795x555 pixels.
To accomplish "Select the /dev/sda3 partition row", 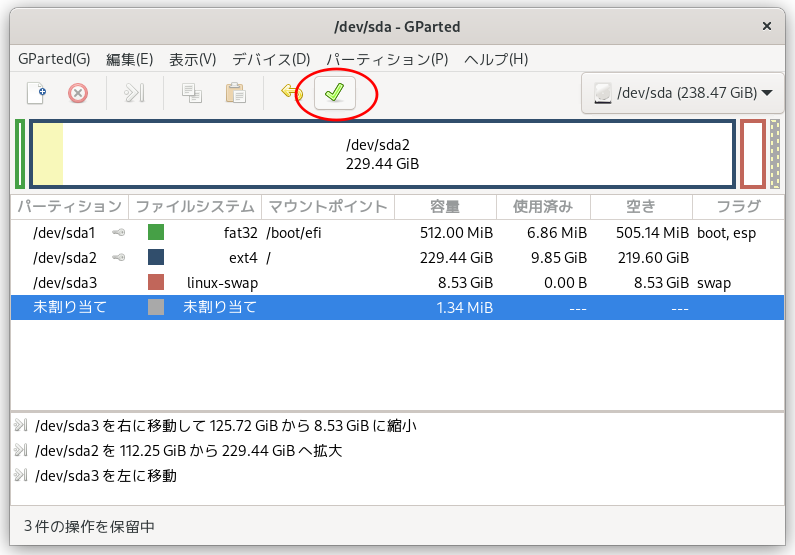I will point(398,282).
